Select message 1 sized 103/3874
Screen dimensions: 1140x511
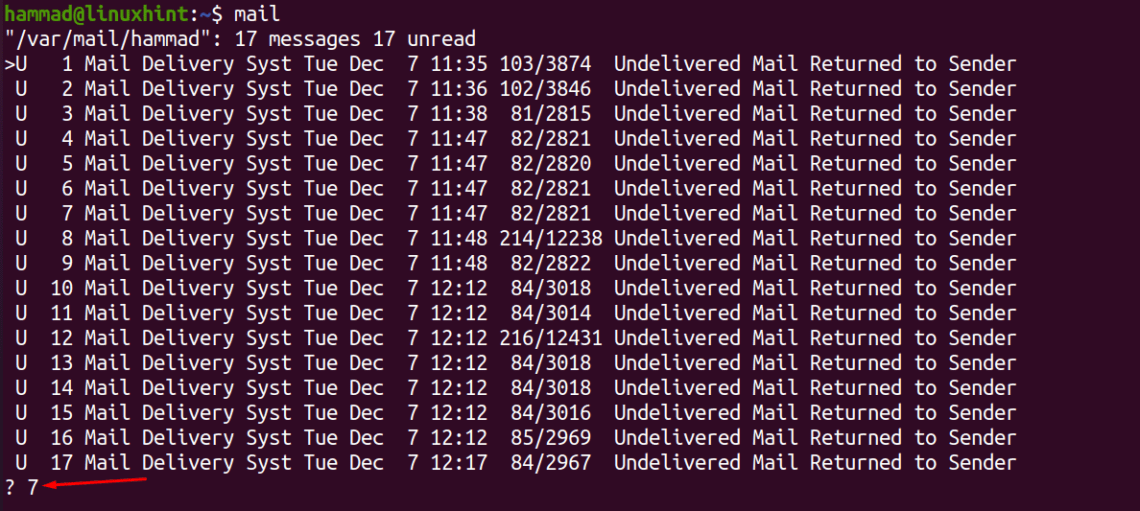510,64
